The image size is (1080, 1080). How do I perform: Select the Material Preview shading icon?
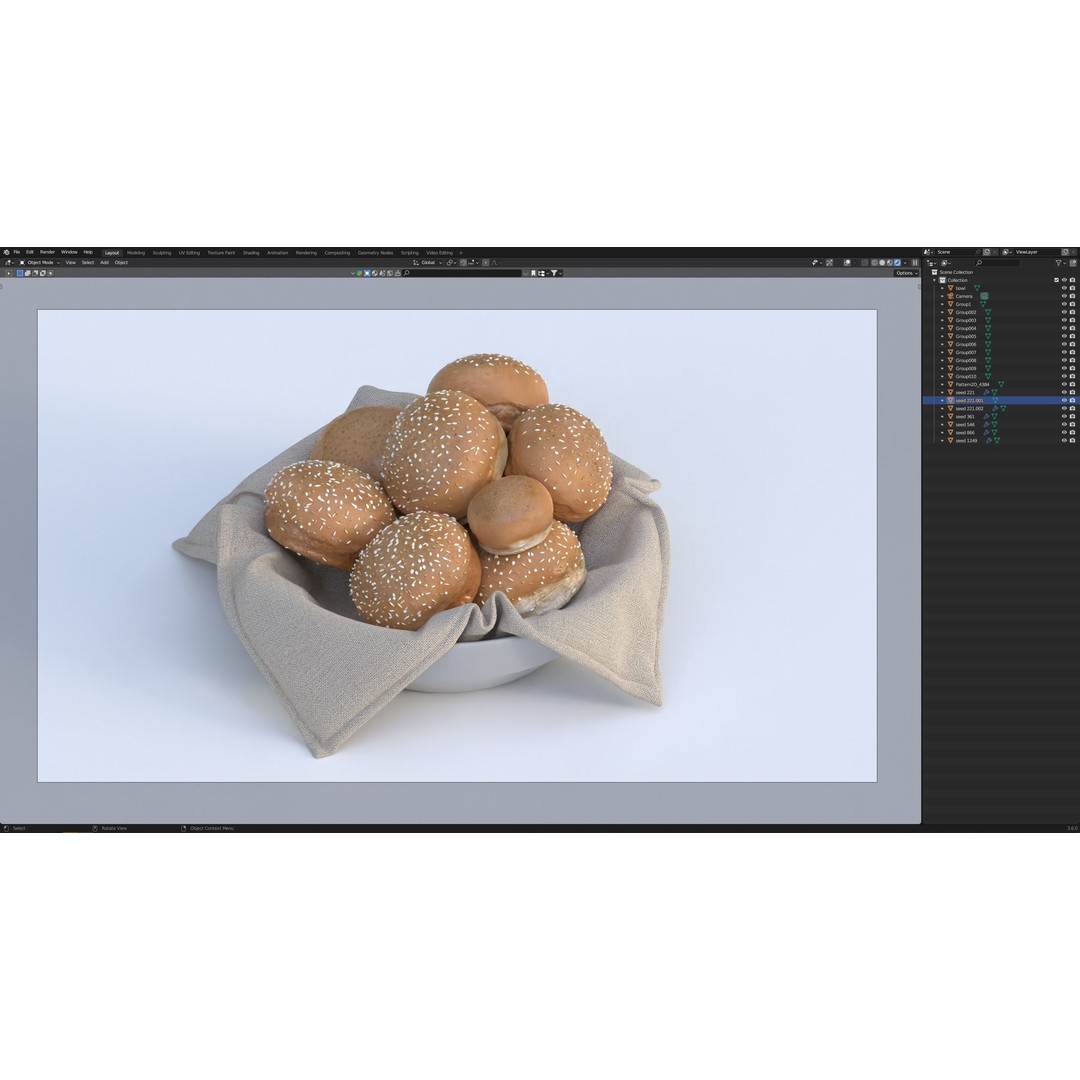coord(889,263)
